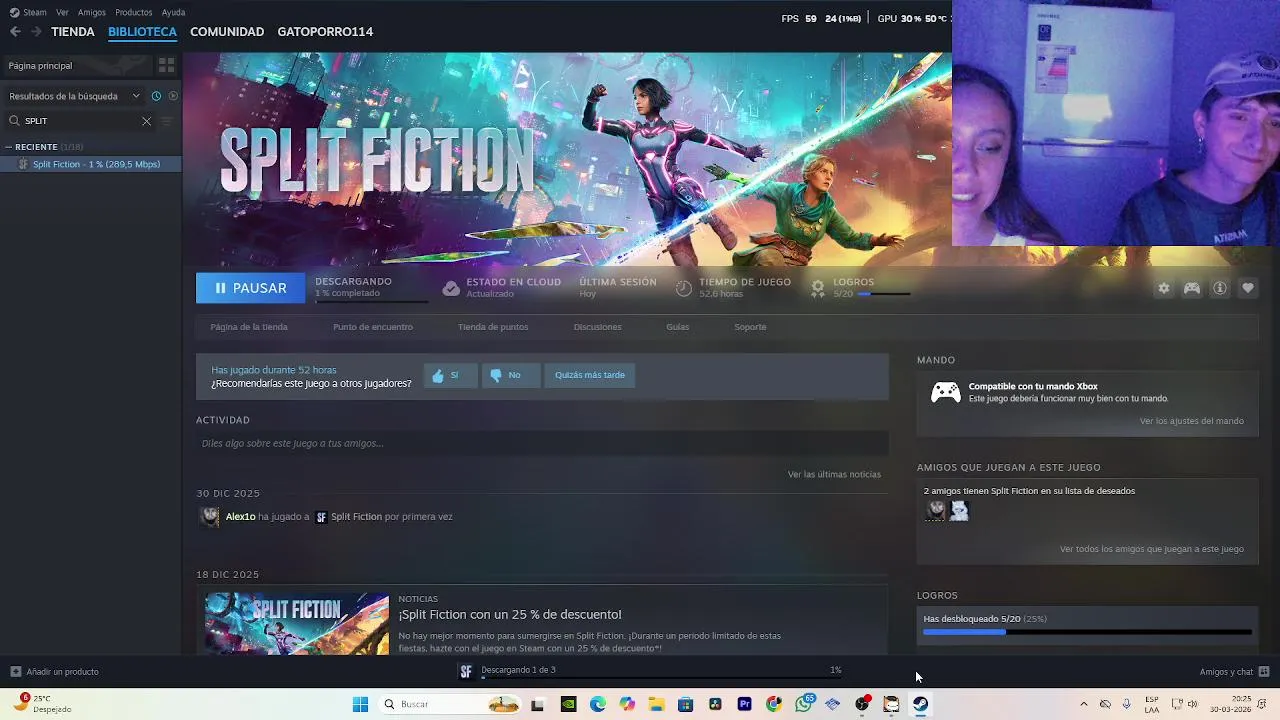
Task: Show hidden tray icons chevron
Action: (x=1084, y=704)
